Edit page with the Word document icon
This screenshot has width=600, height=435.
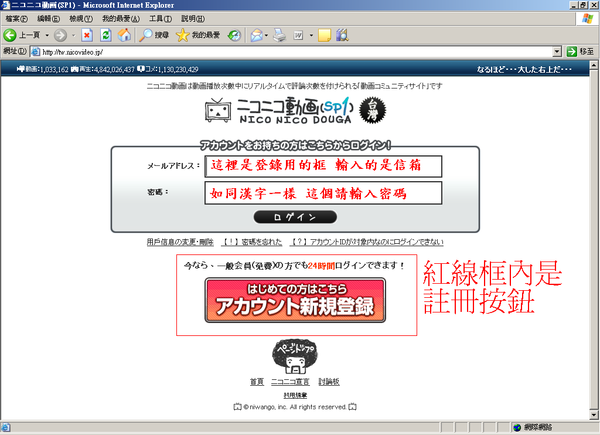pos(298,35)
